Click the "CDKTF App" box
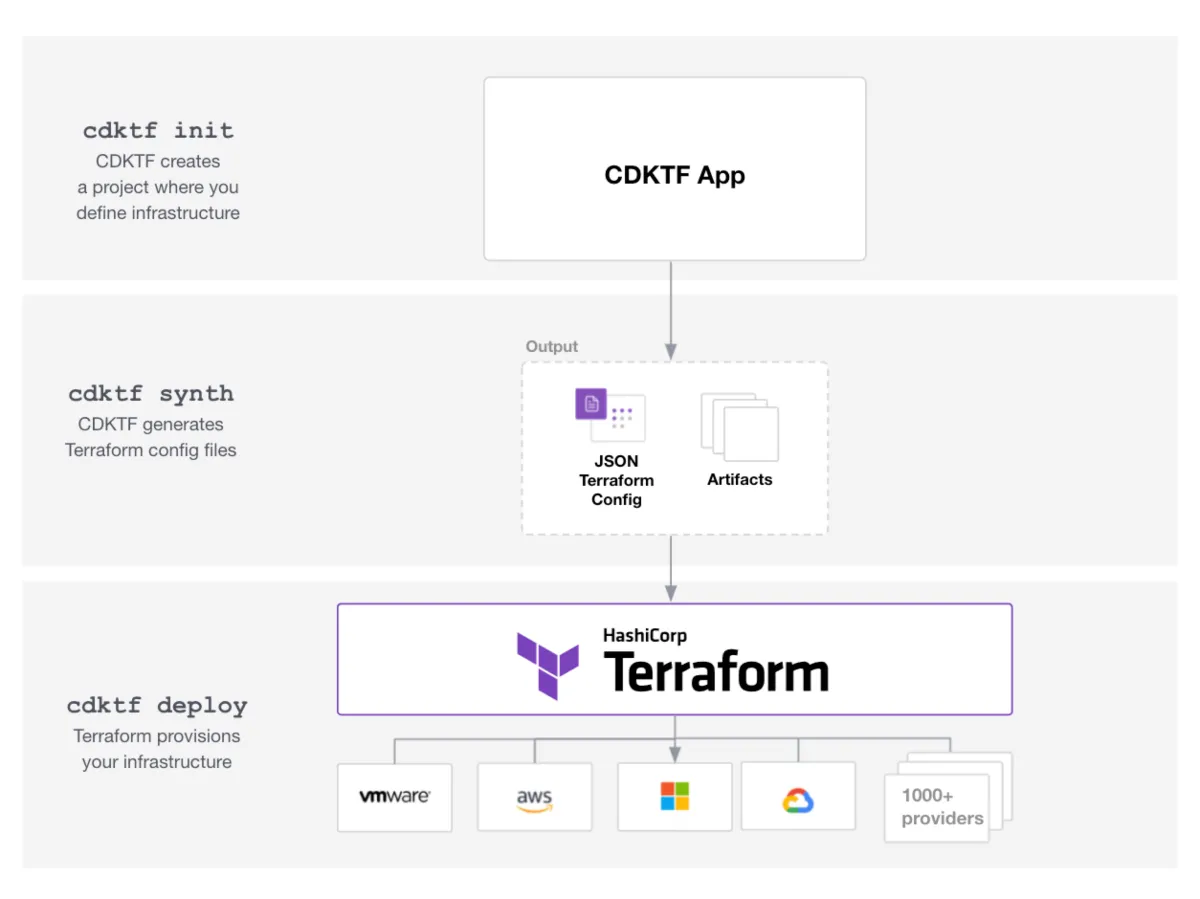 (675, 169)
